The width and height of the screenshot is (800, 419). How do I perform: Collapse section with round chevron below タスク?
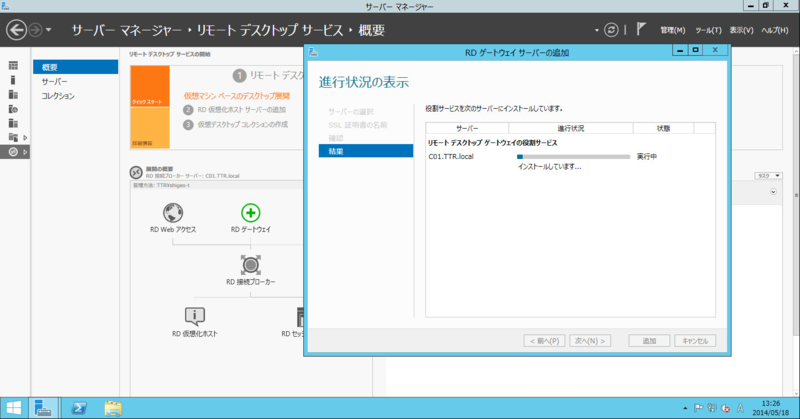click(x=773, y=192)
